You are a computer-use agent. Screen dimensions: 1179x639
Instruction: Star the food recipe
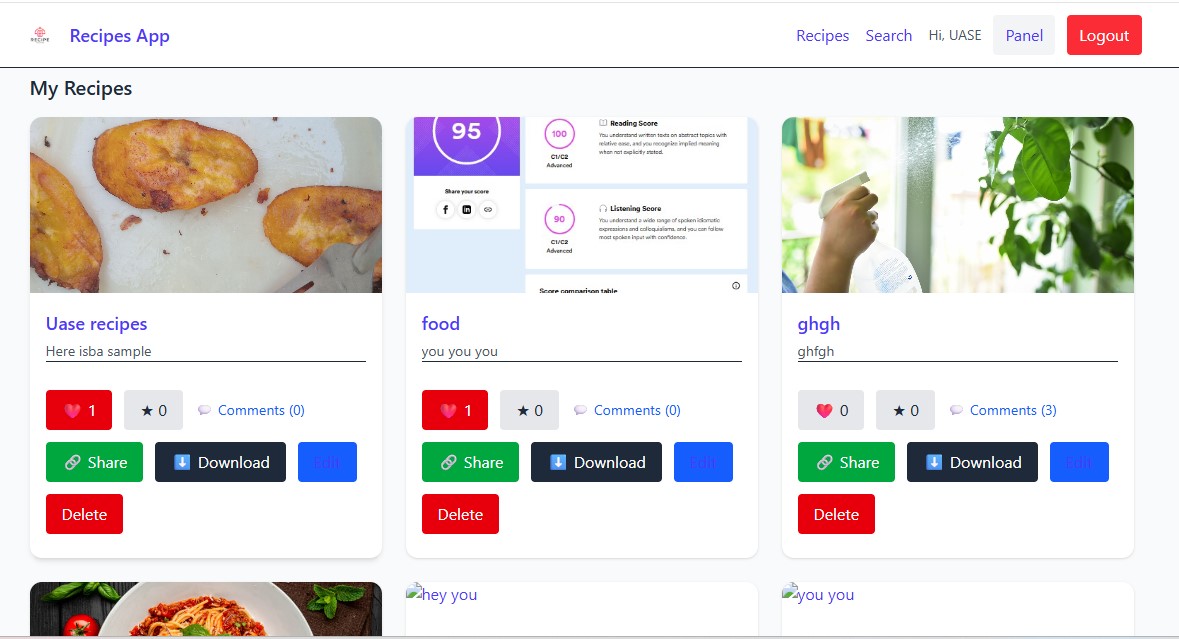point(529,410)
